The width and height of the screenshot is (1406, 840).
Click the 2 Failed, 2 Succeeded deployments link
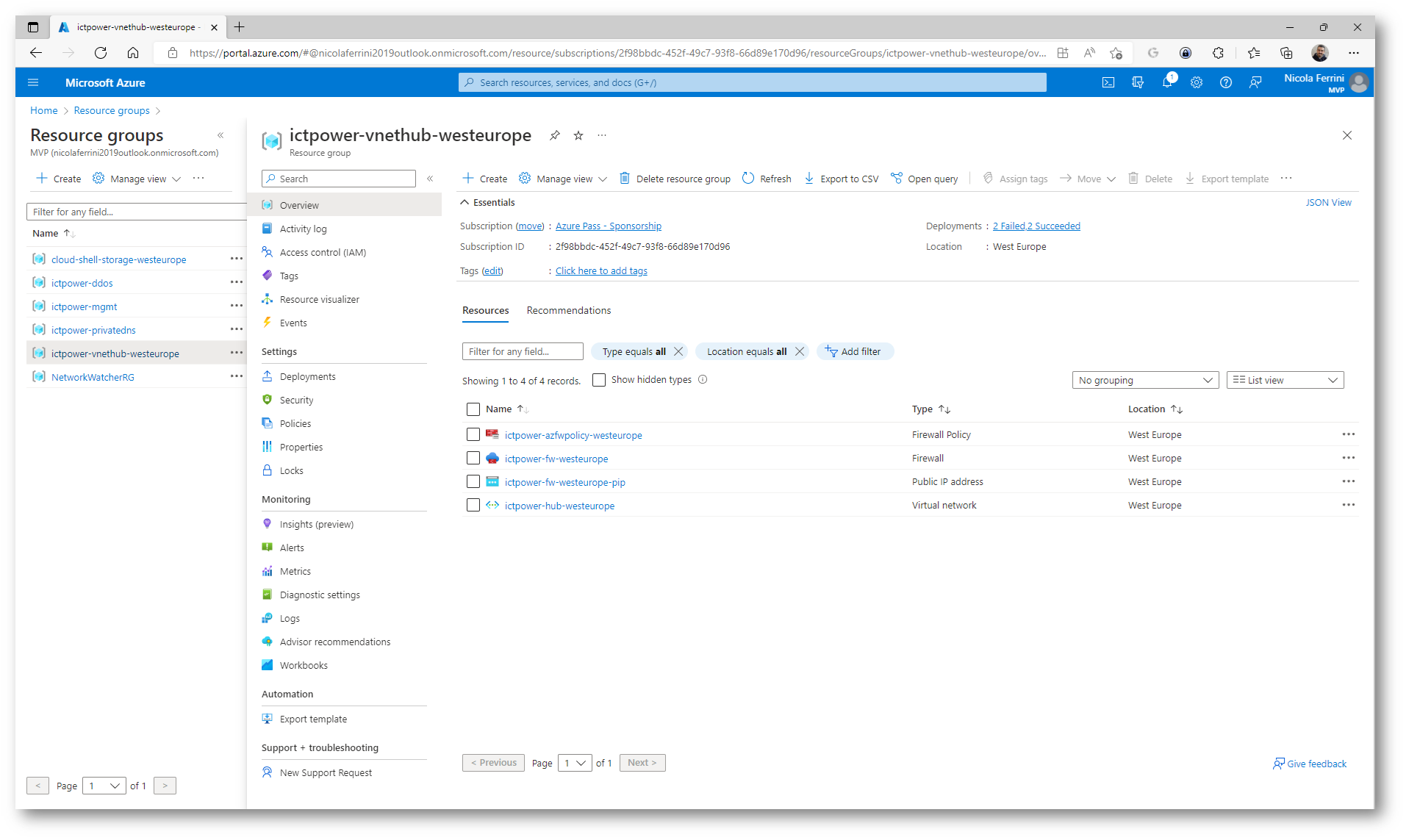click(1036, 226)
